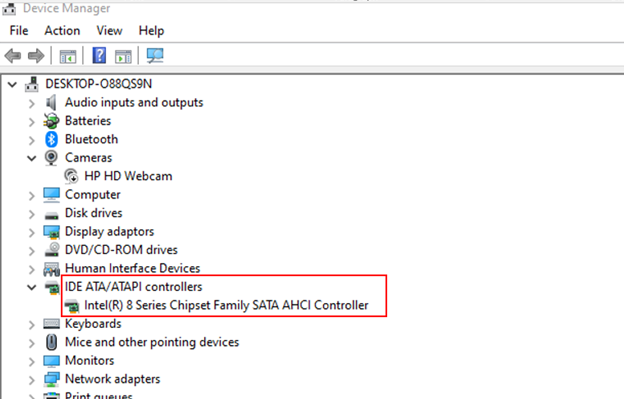This screenshot has width=624, height=399.
Task: Expand the Network adapters category
Action: pyautogui.click(x=31, y=380)
